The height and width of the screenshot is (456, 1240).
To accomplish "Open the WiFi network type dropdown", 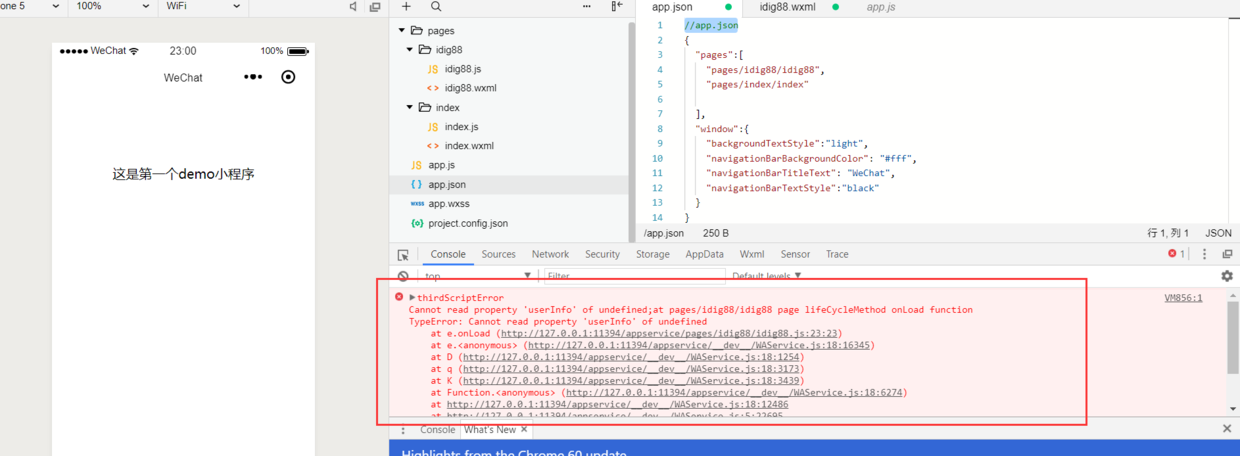I will 203,6.
